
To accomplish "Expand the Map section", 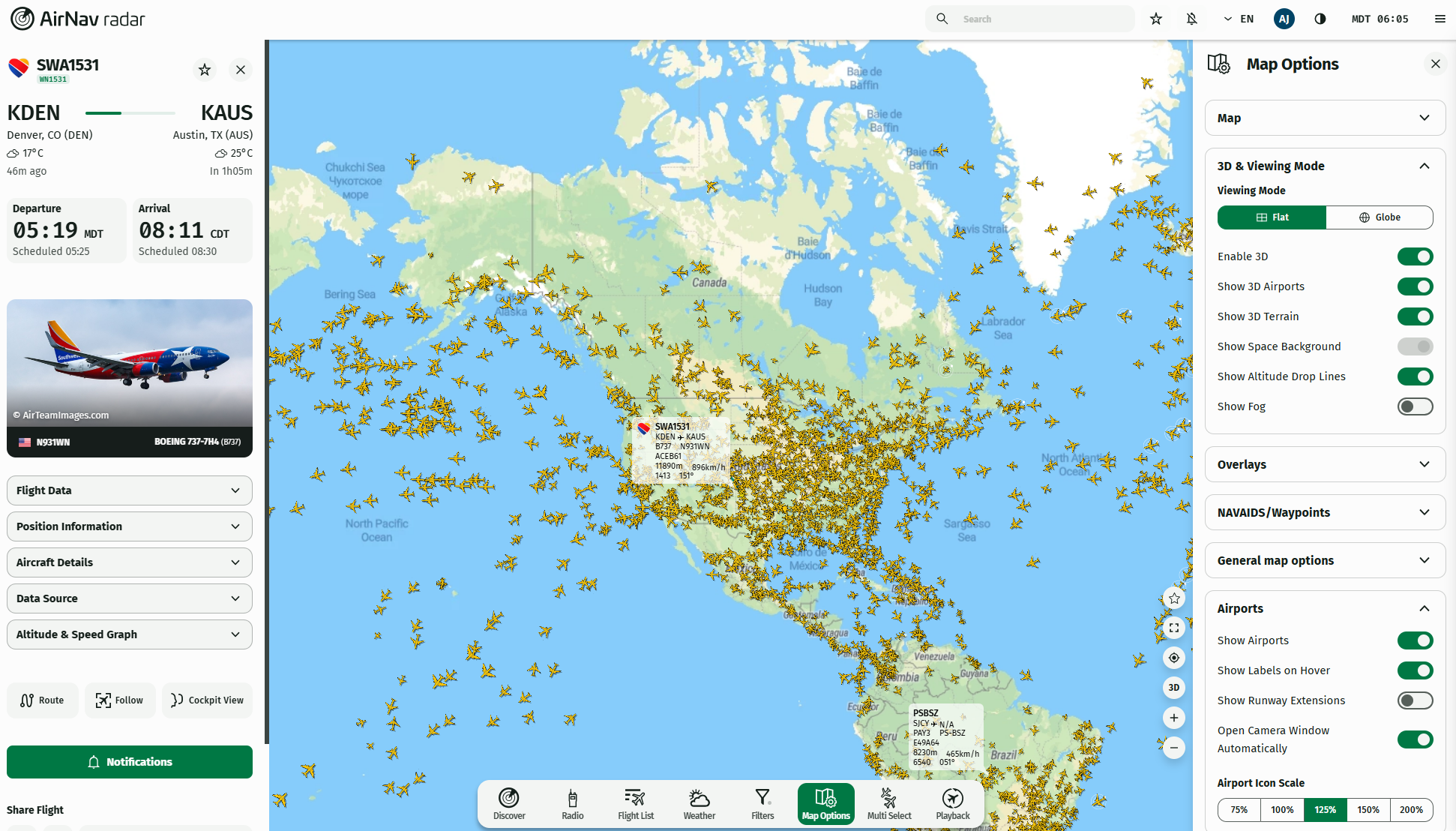I will (x=1325, y=118).
